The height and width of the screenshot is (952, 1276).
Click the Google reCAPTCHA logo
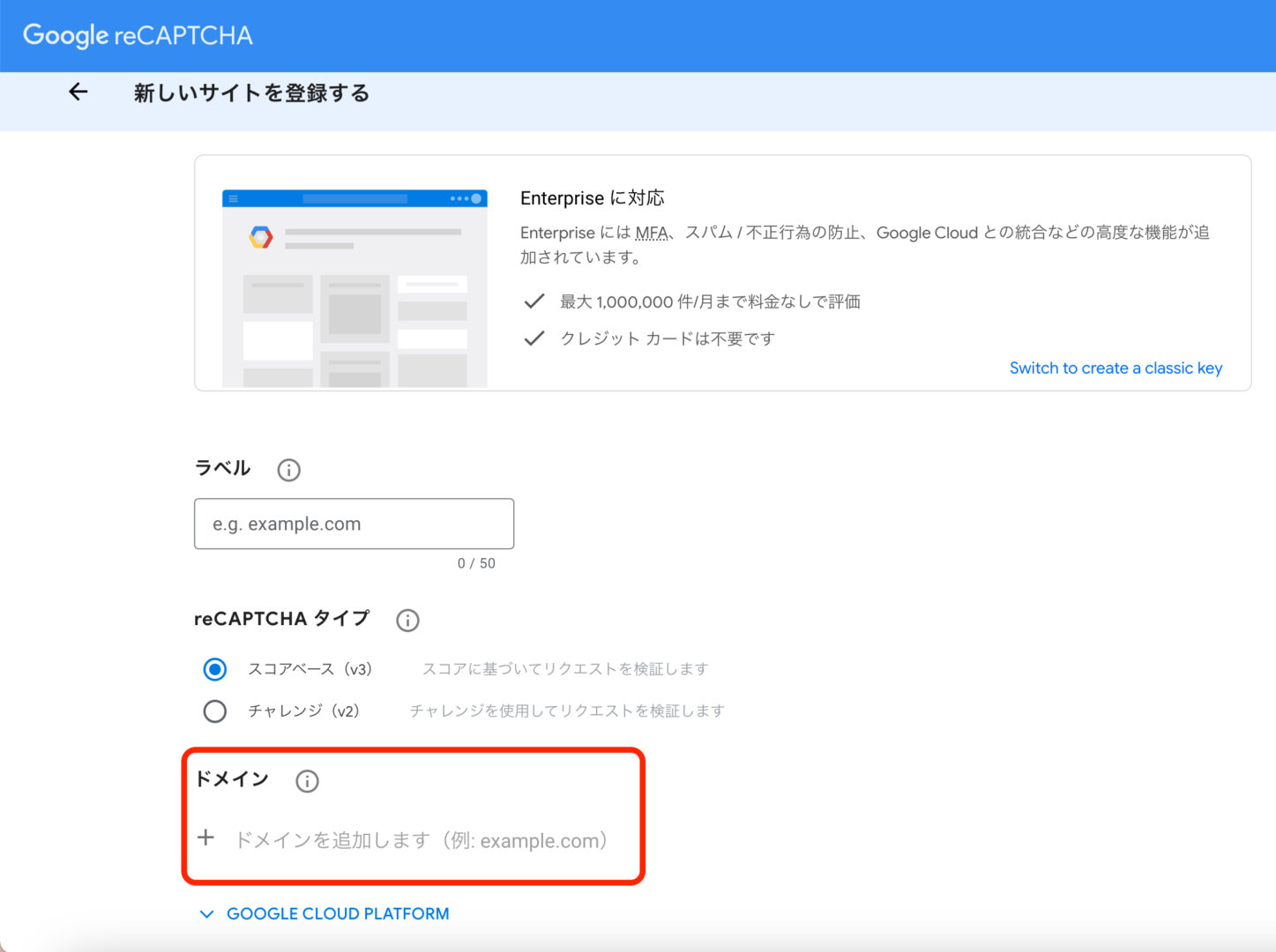pos(138,35)
